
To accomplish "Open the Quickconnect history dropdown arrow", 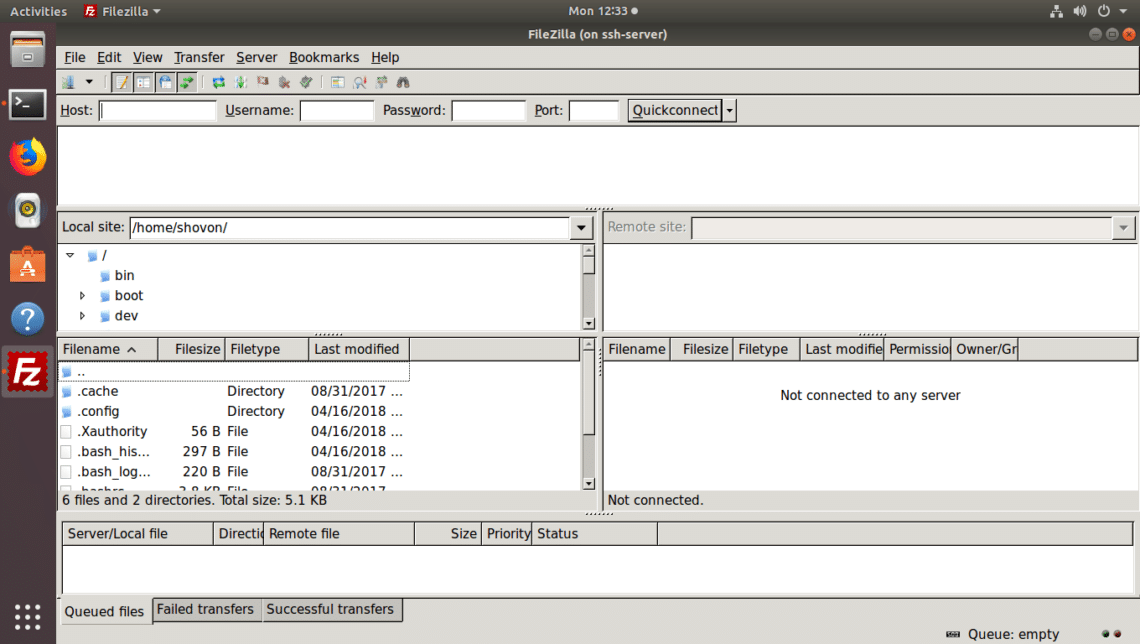I will [x=729, y=110].
